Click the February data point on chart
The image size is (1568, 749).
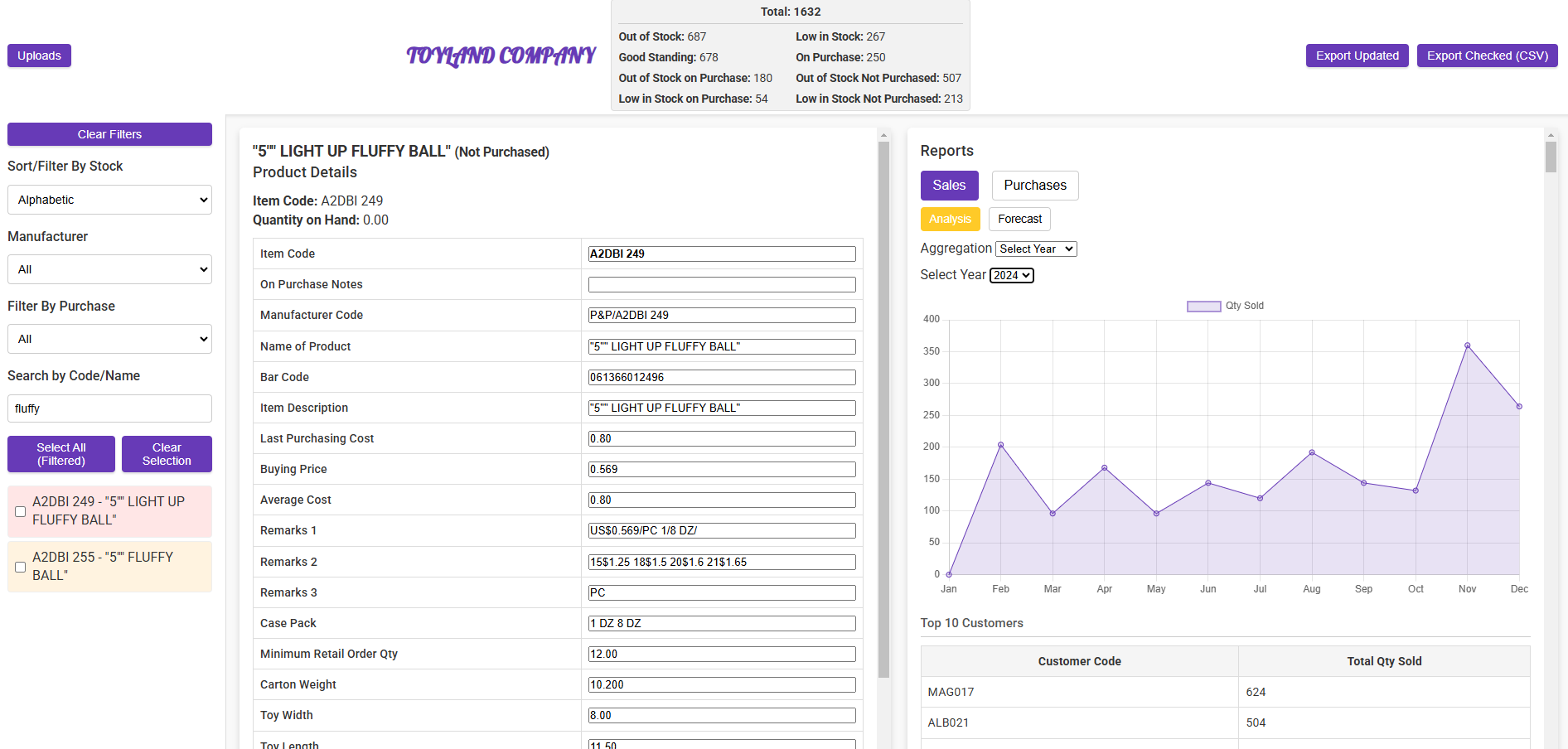(1000, 445)
